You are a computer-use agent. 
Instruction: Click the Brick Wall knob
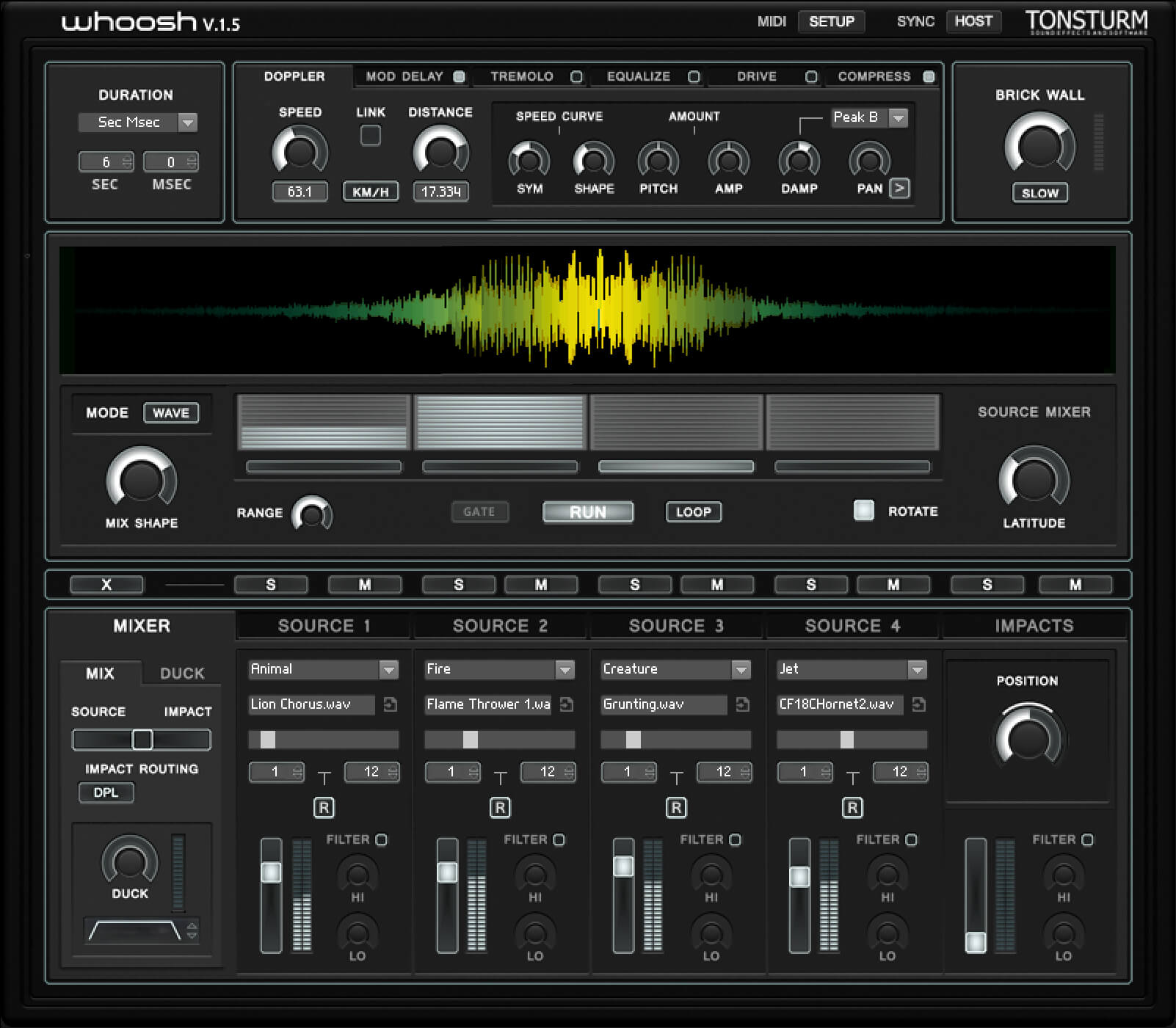tap(1039, 145)
